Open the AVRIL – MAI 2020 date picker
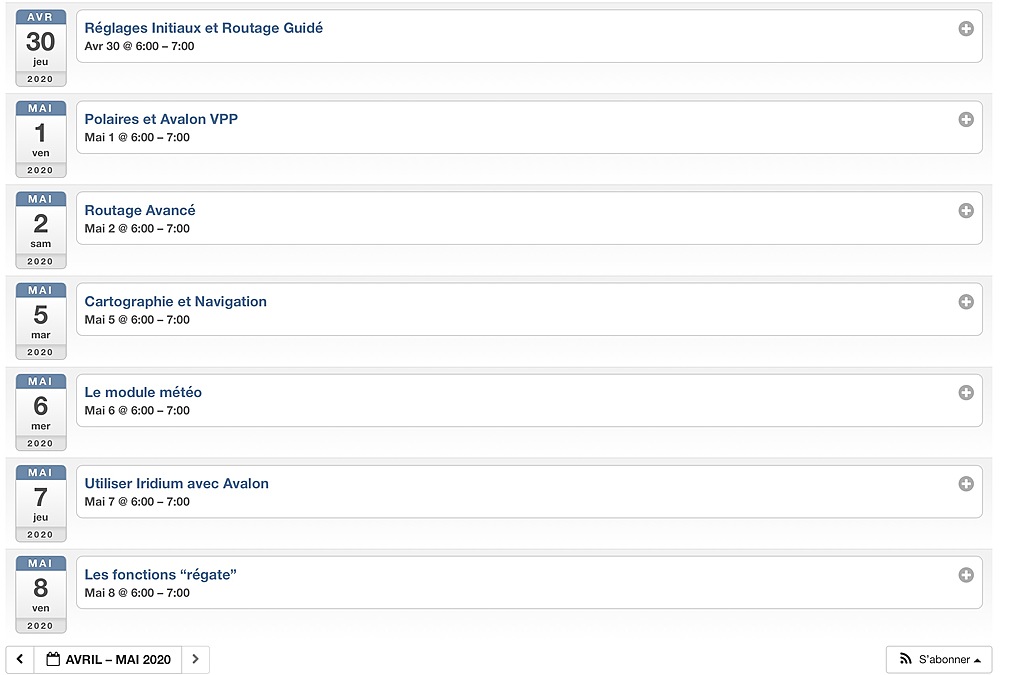 (x=108, y=659)
